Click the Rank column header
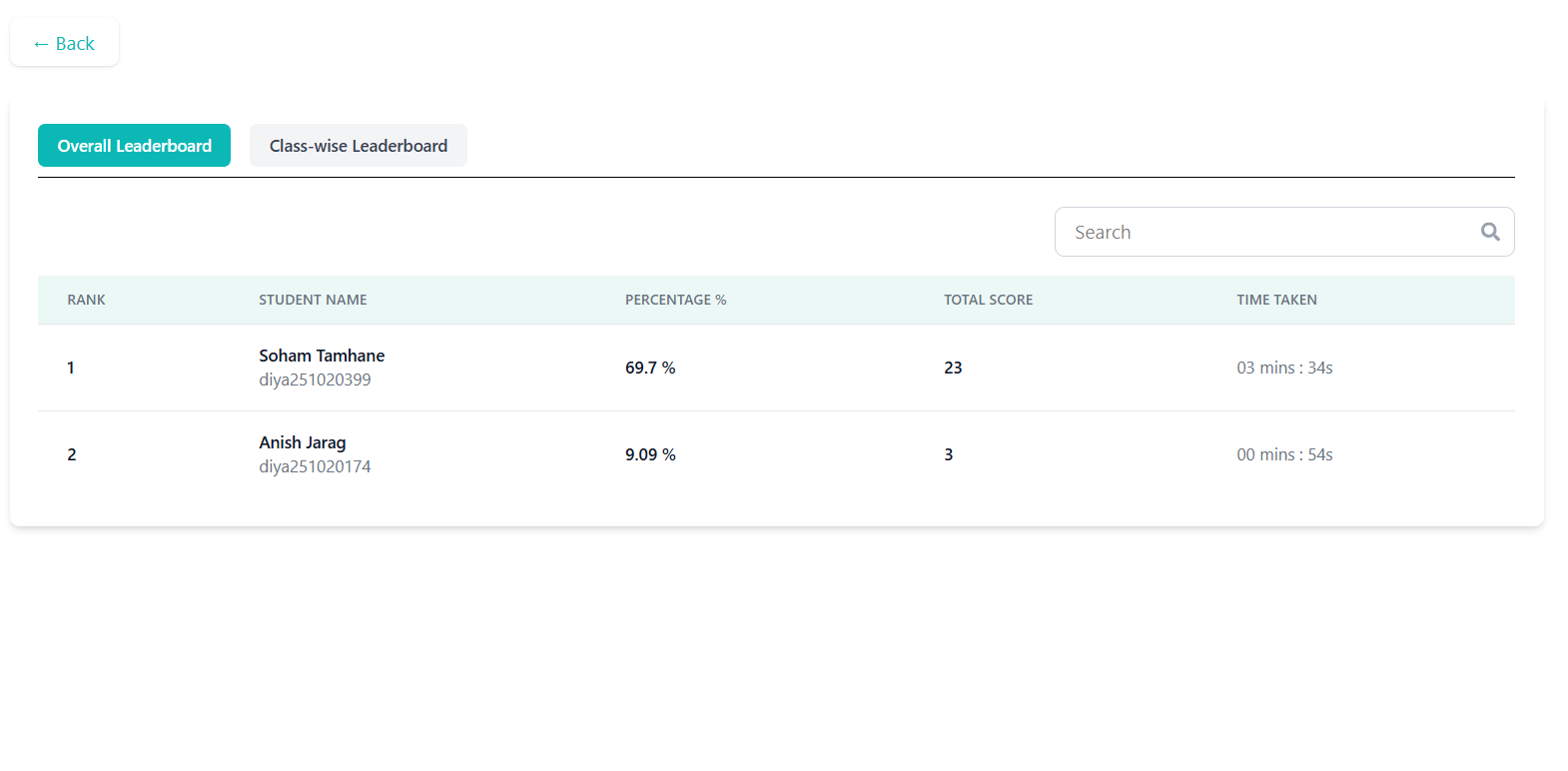The height and width of the screenshot is (771, 1568). pos(86,300)
